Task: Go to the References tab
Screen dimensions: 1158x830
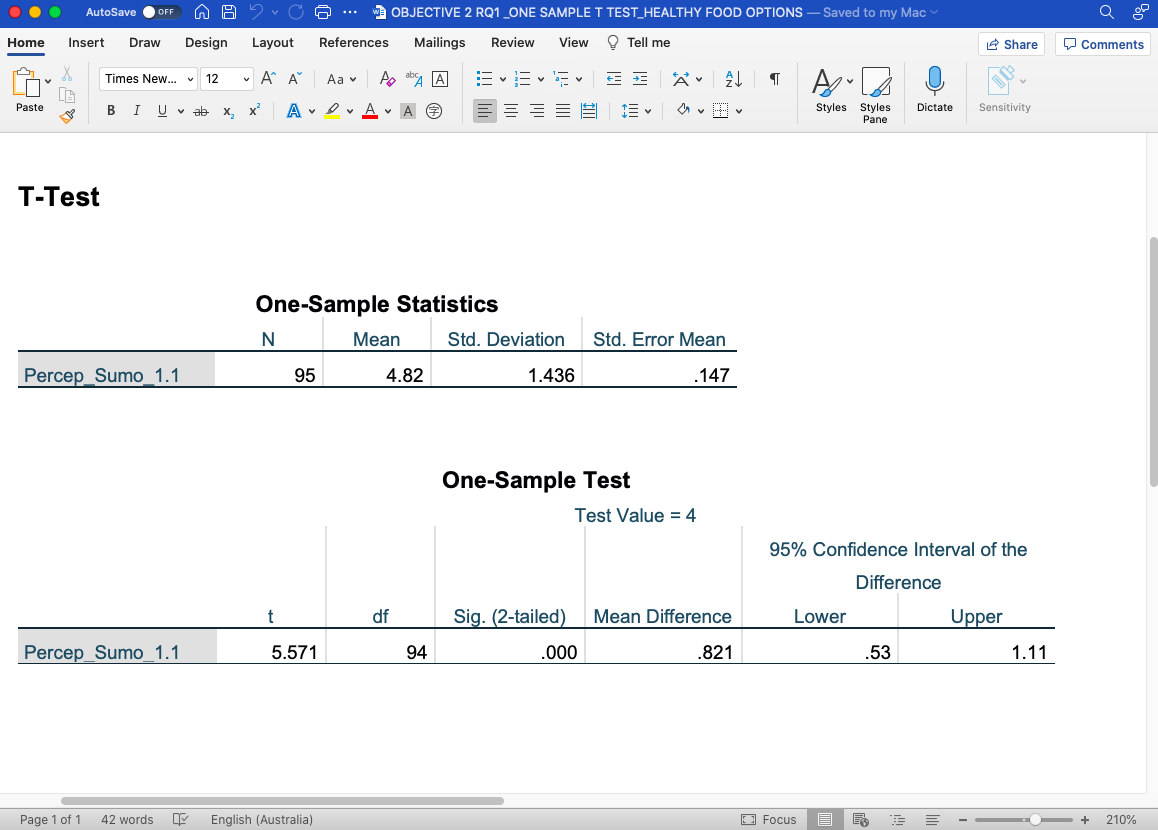Action: [353, 42]
